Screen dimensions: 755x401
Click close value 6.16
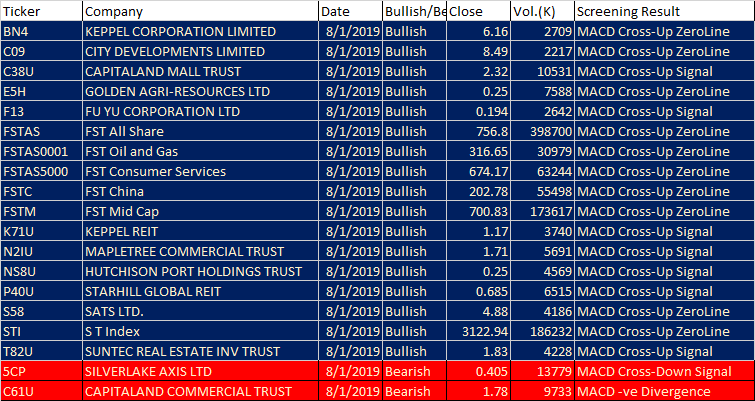pyautogui.click(x=479, y=32)
